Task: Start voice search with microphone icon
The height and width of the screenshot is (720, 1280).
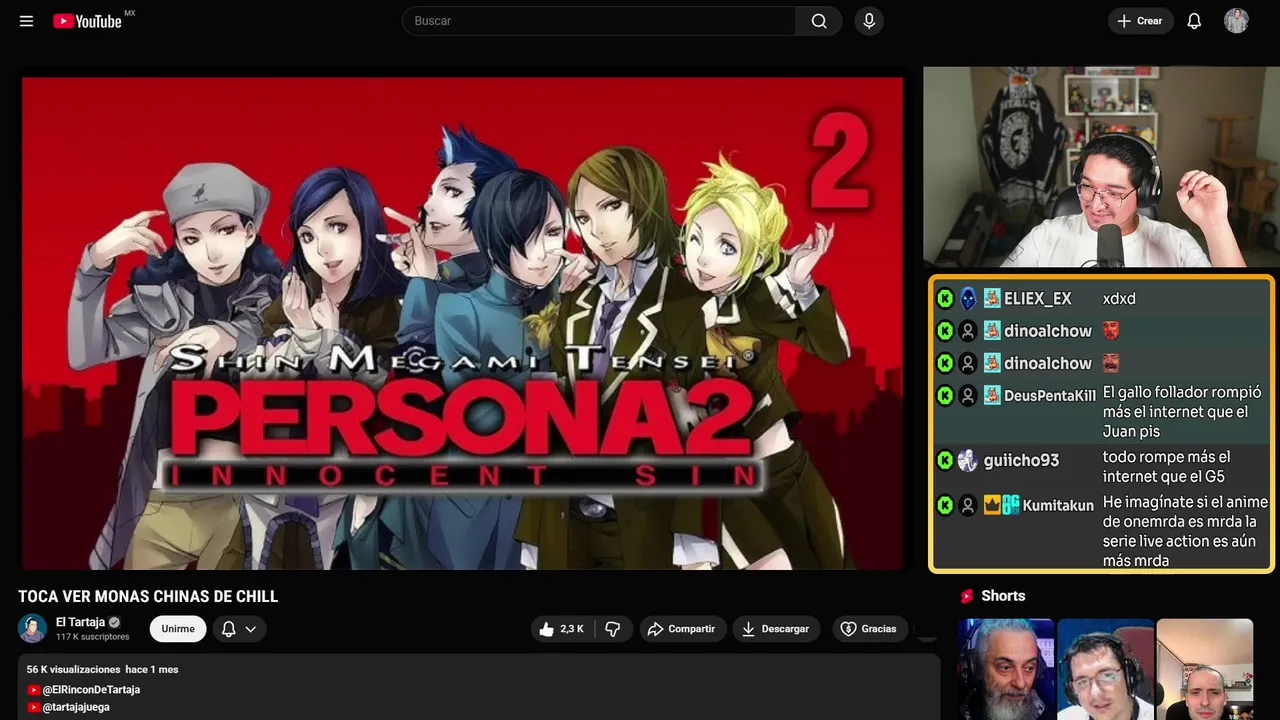Action: 869,21
